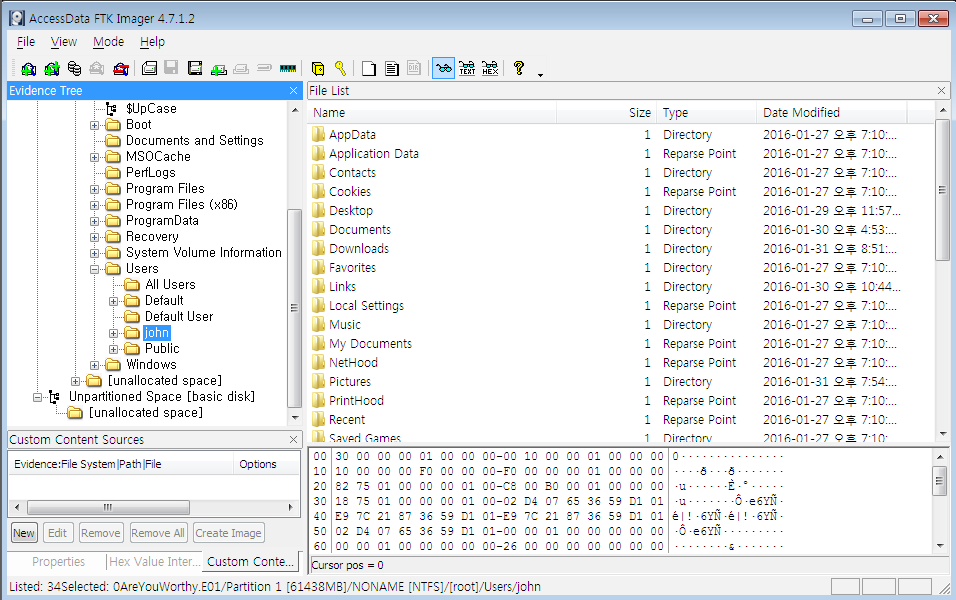Click the File List vertical scrollbar thumb
Screen dimensions: 956x600
pyautogui.click(x=943, y=190)
